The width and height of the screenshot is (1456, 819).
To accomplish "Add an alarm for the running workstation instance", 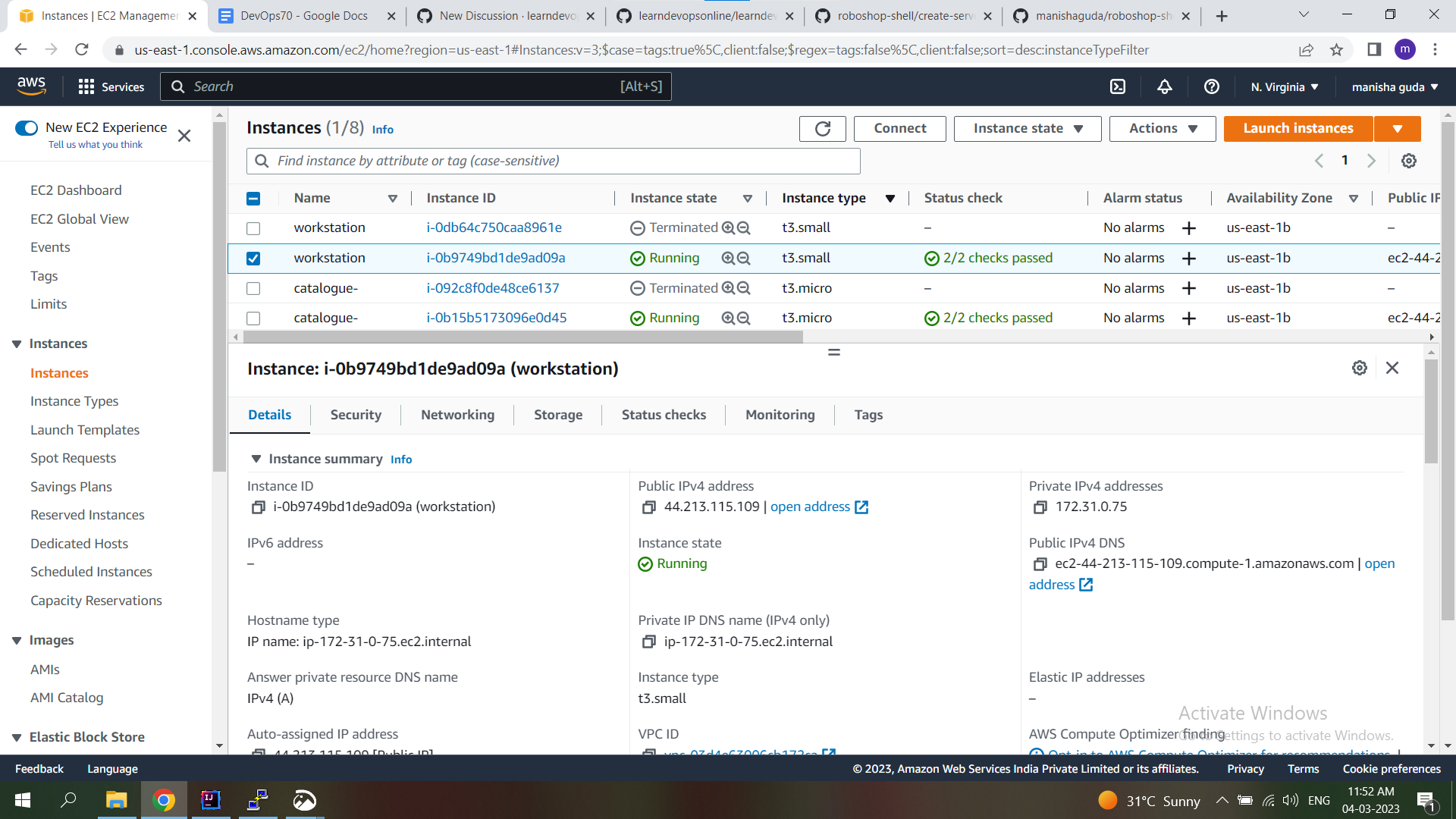I will click(1188, 258).
